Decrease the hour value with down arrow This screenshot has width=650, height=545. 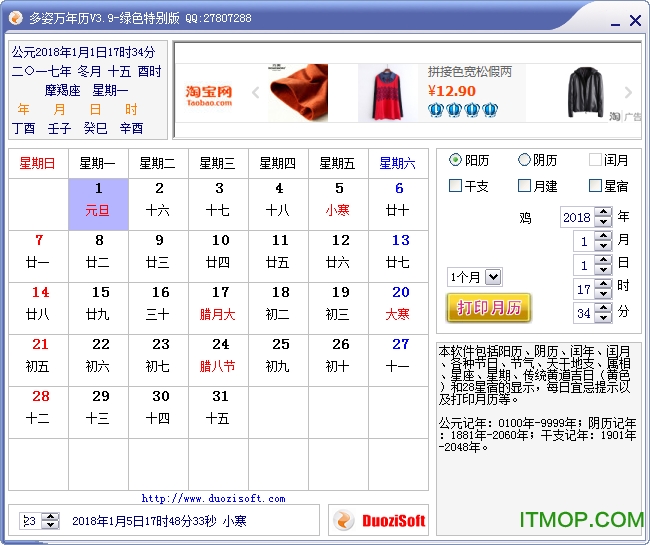pyautogui.click(x=603, y=294)
